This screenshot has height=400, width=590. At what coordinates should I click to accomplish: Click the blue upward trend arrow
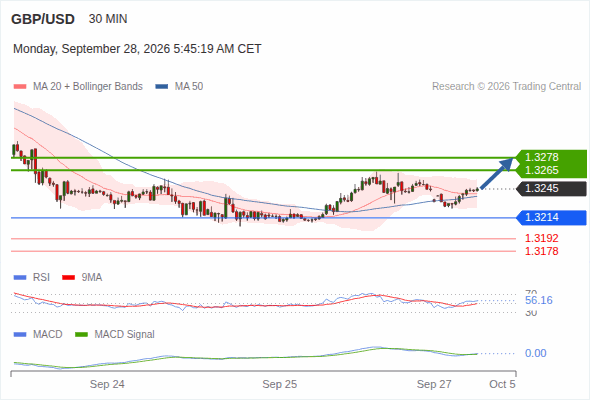(x=497, y=173)
